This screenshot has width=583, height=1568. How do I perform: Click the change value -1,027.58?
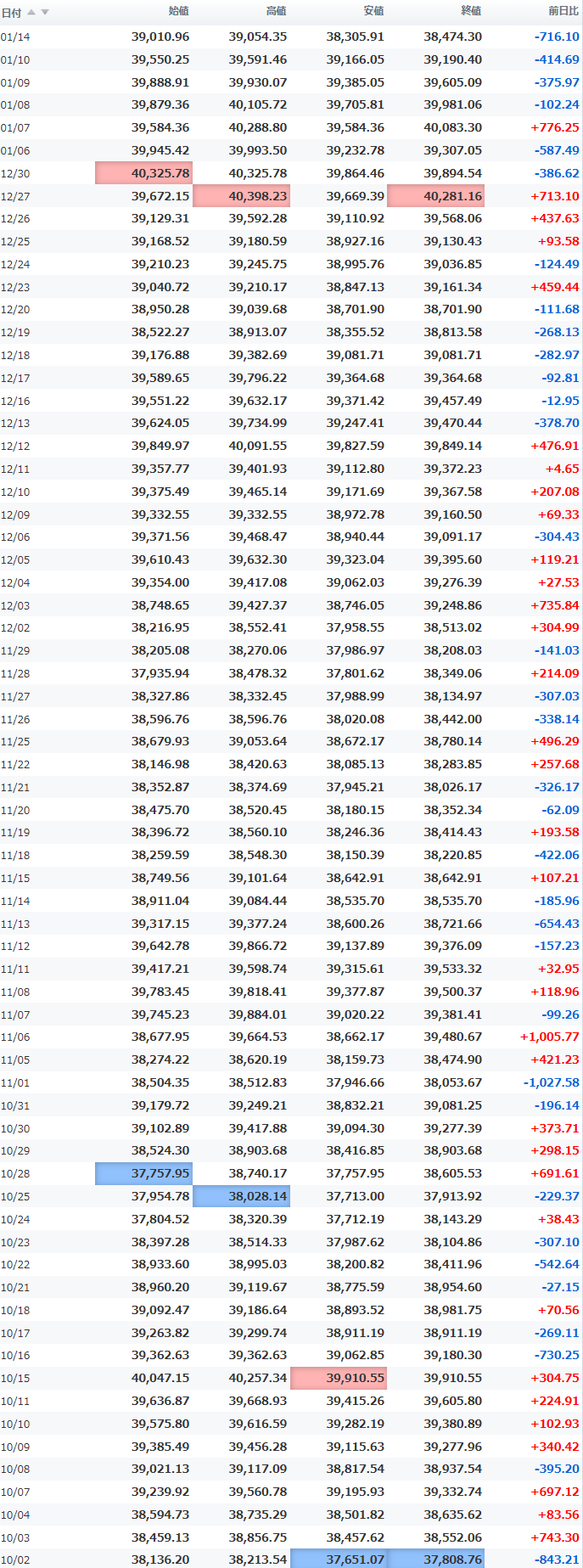tap(552, 1082)
